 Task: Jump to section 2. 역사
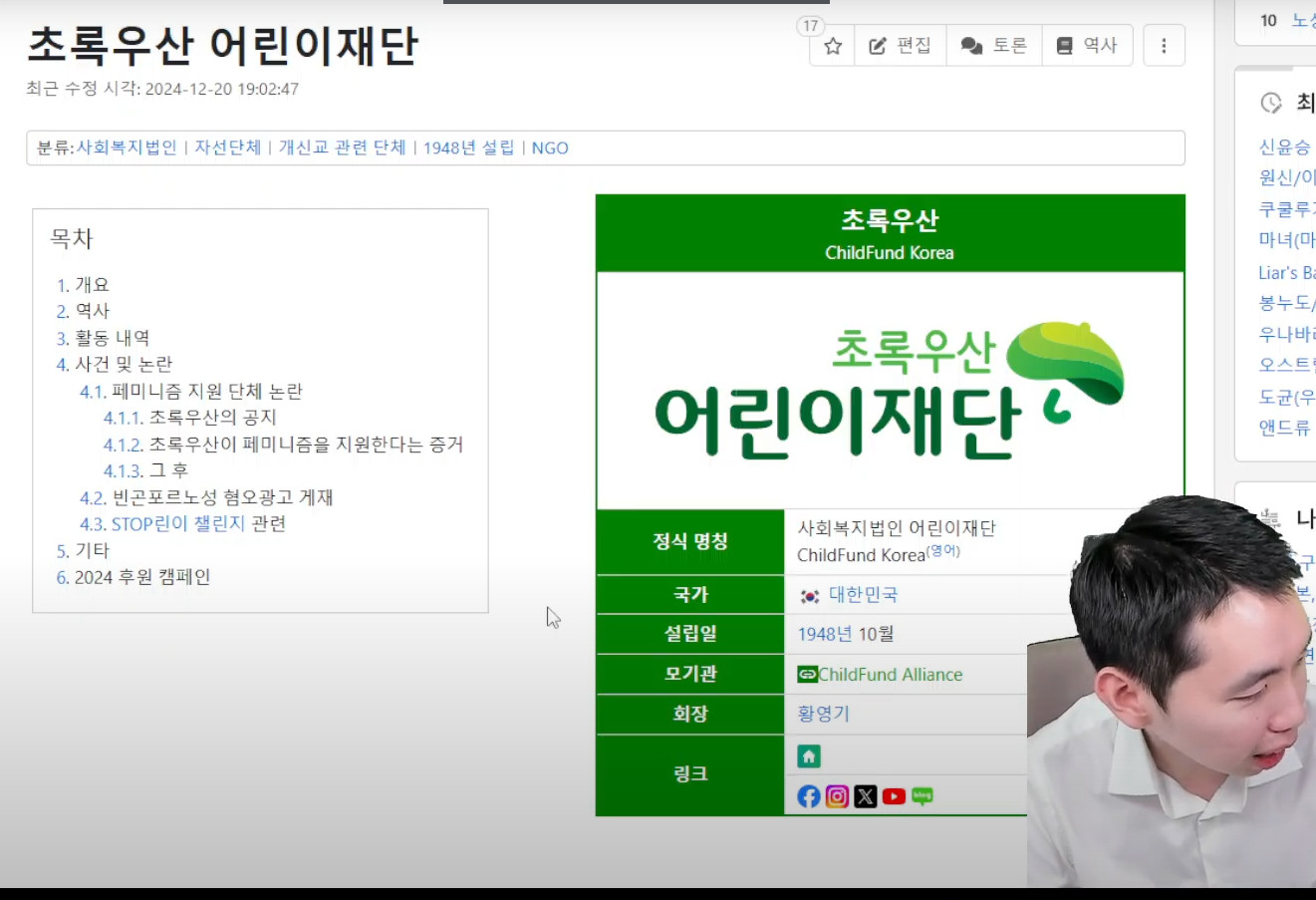[83, 311]
